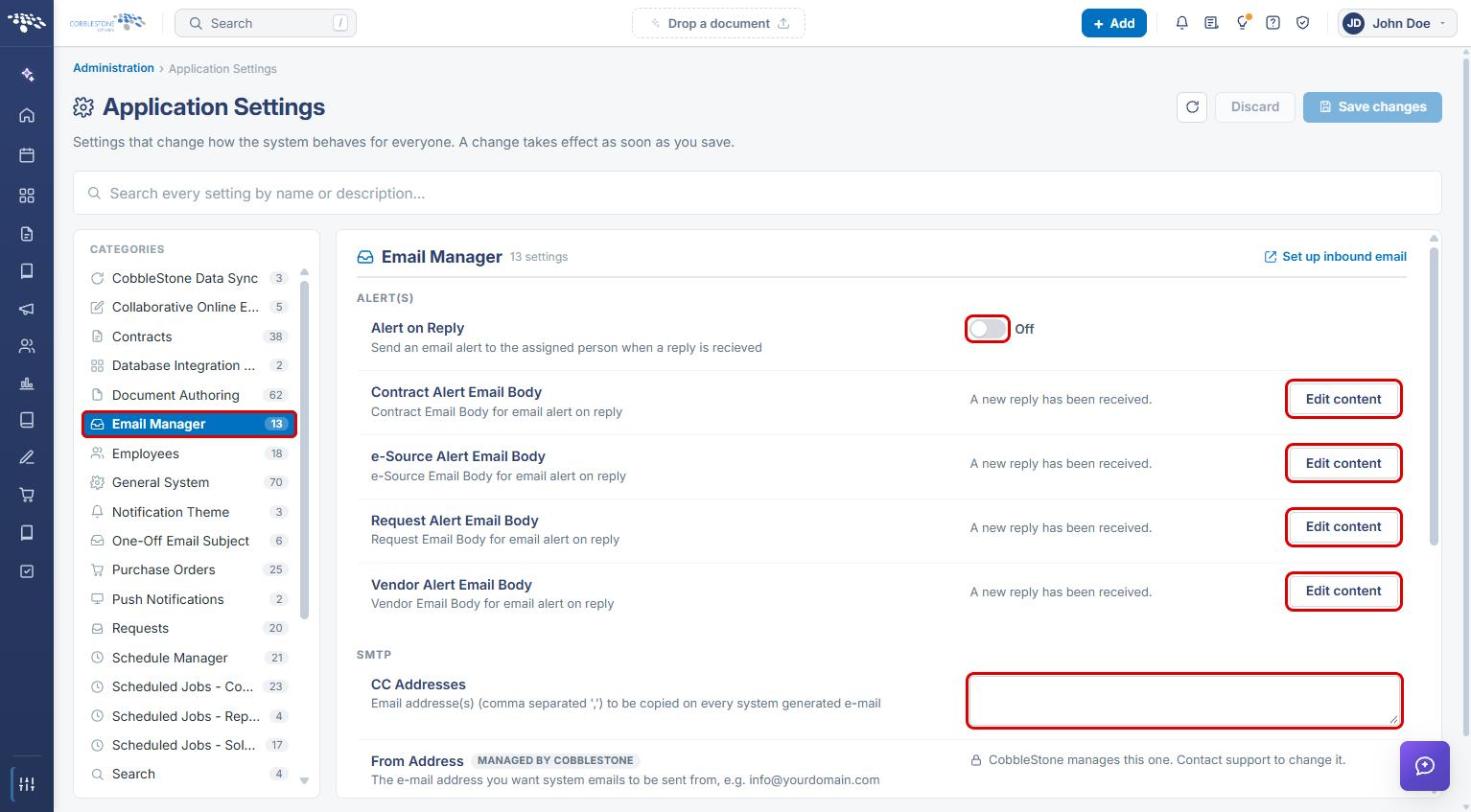Click the refresh icon beside Discard
The height and width of the screenshot is (812, 1471).
[1192, 107]
